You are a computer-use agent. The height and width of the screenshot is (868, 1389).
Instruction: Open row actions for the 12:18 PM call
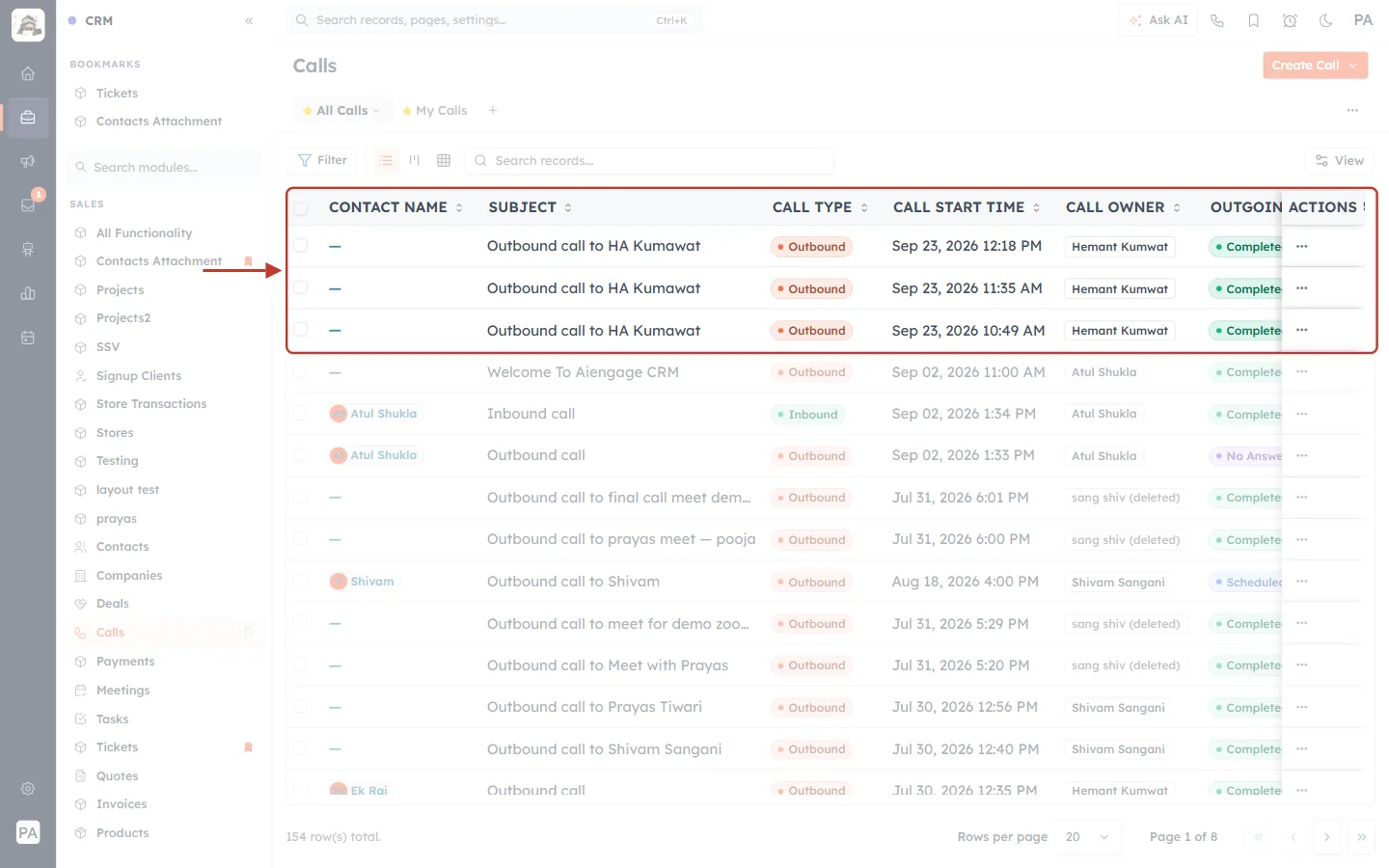pos(1302,246)
